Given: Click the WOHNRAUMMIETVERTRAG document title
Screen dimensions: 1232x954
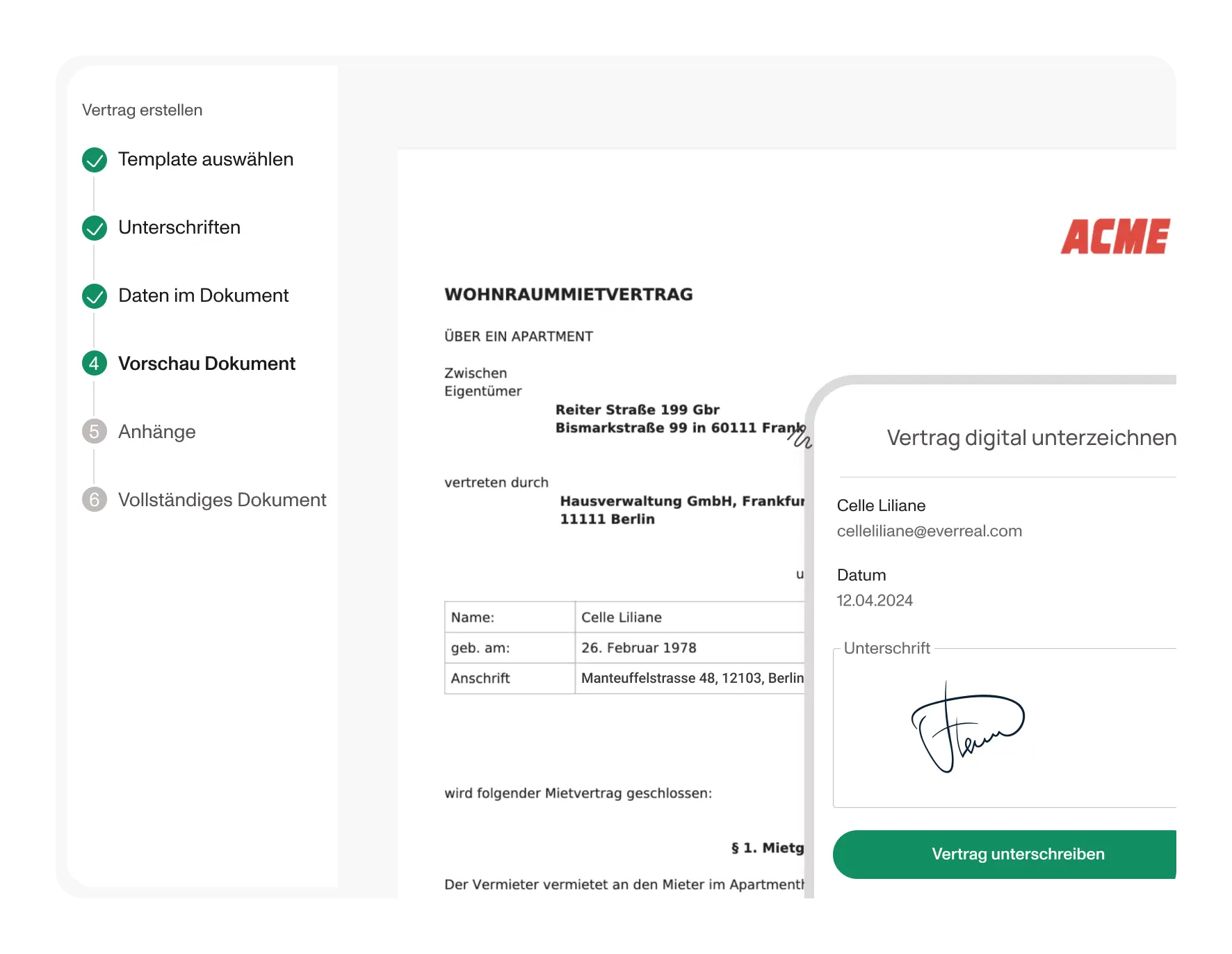Looking at the screenshot, I should coord(569,295).
